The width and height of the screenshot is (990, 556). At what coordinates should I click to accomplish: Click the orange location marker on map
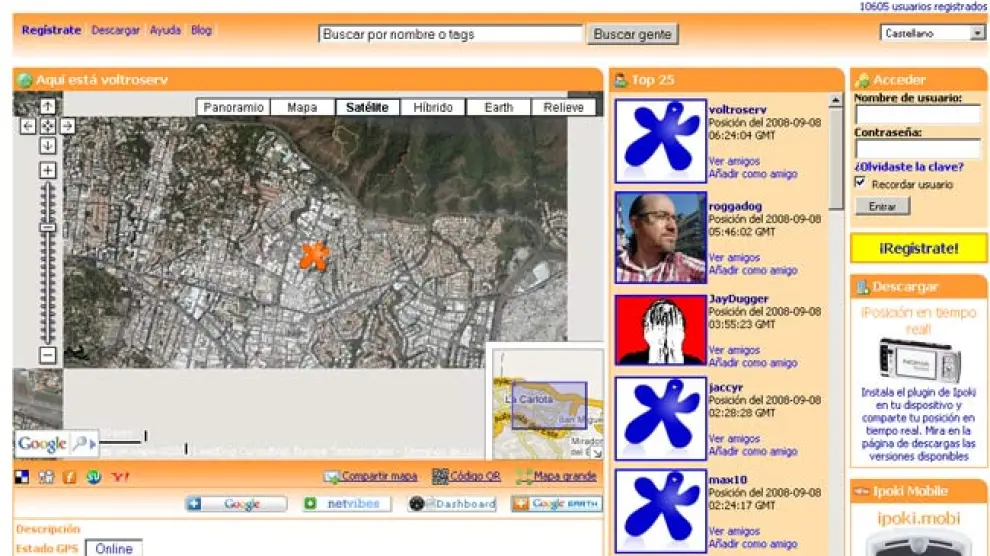pyautogui.click(x=314, y=256)
